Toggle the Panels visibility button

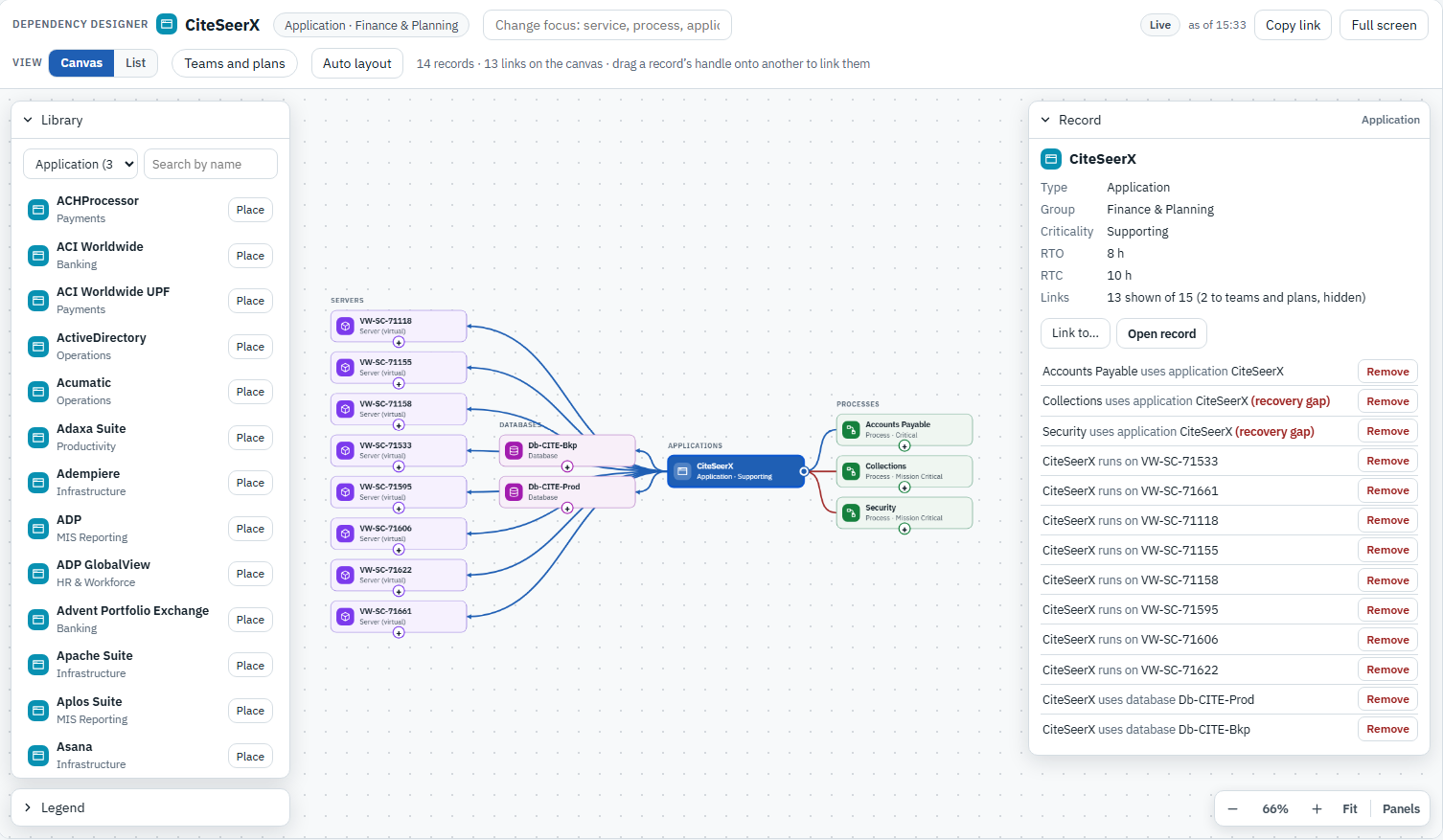pos(1401,808)
